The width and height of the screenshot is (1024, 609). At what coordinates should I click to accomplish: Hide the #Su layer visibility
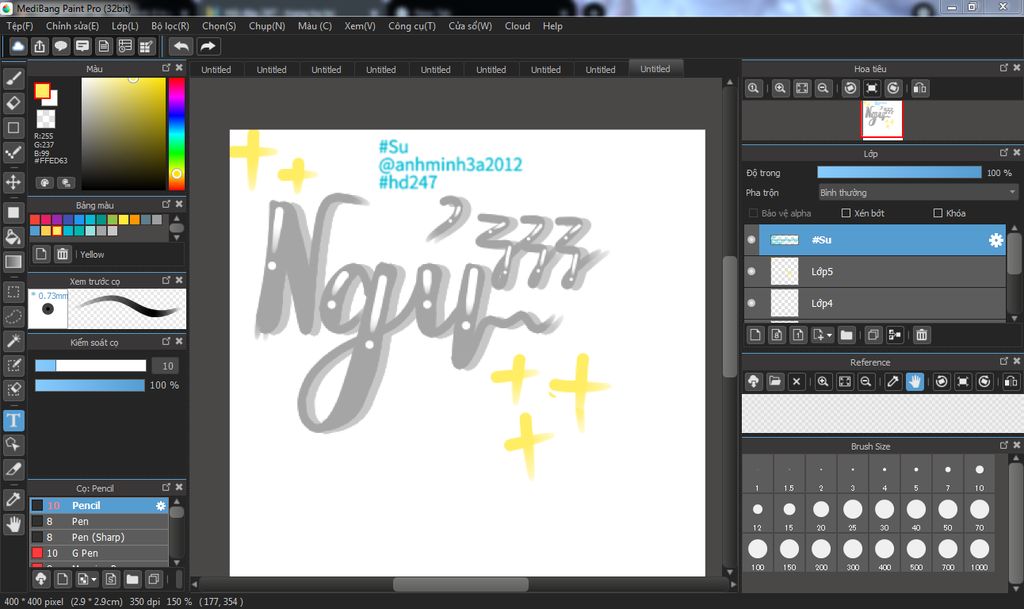752,240
